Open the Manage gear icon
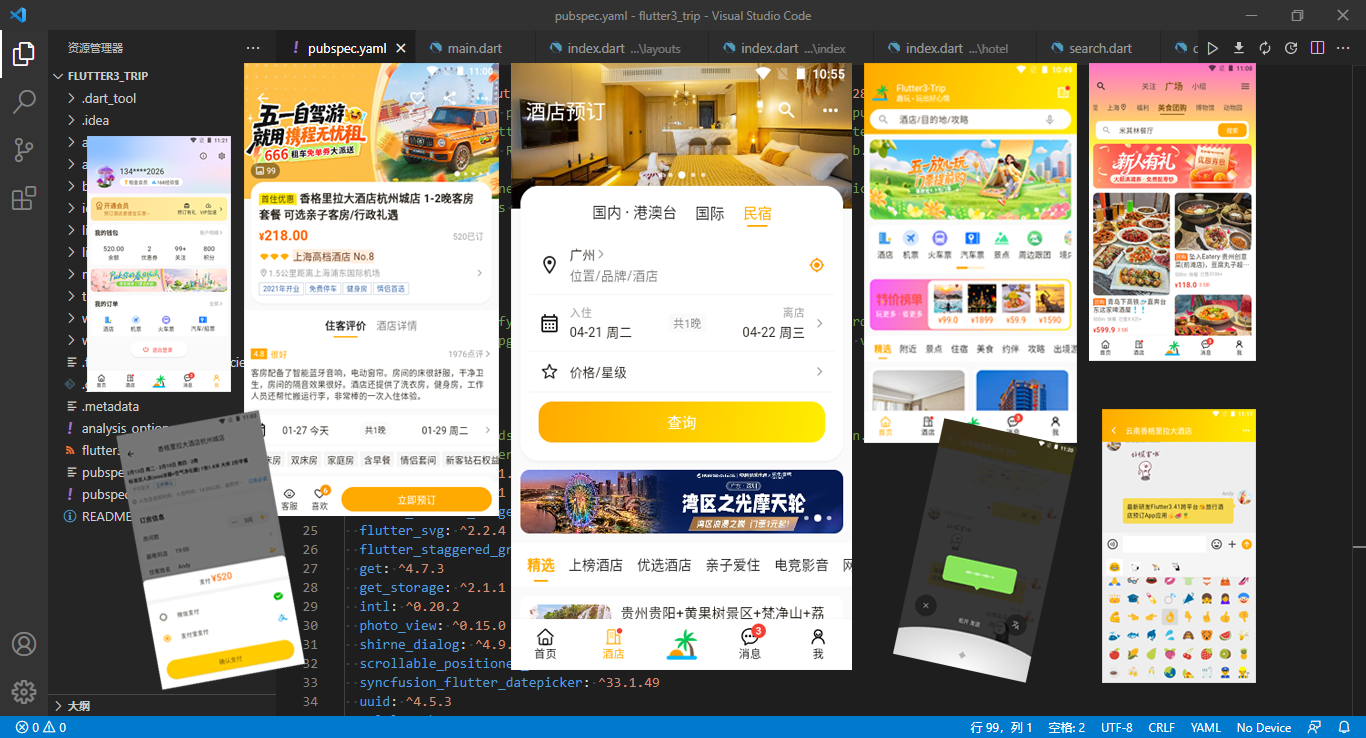Image resolution: width=1366 pixels, height=738 pixels. click(24, 691)
